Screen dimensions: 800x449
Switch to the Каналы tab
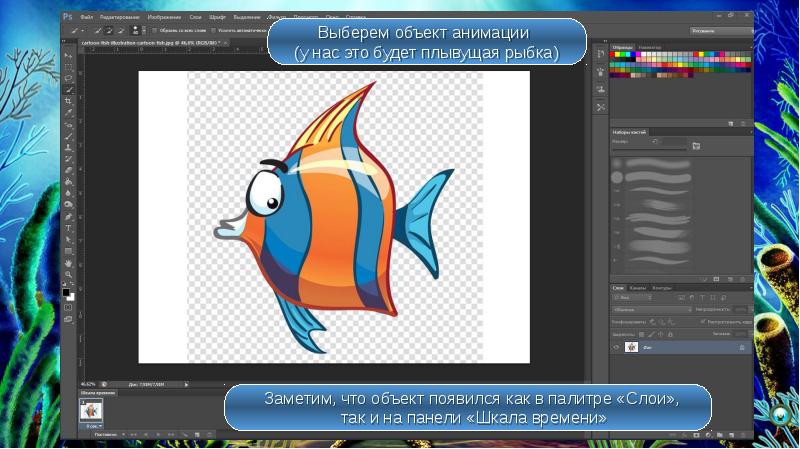639,288
